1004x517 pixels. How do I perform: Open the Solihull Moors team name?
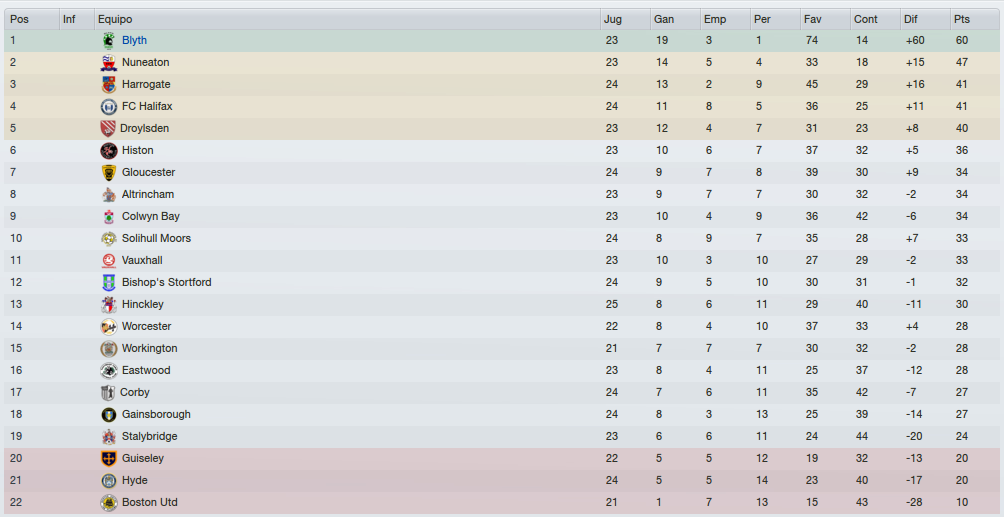156,238
